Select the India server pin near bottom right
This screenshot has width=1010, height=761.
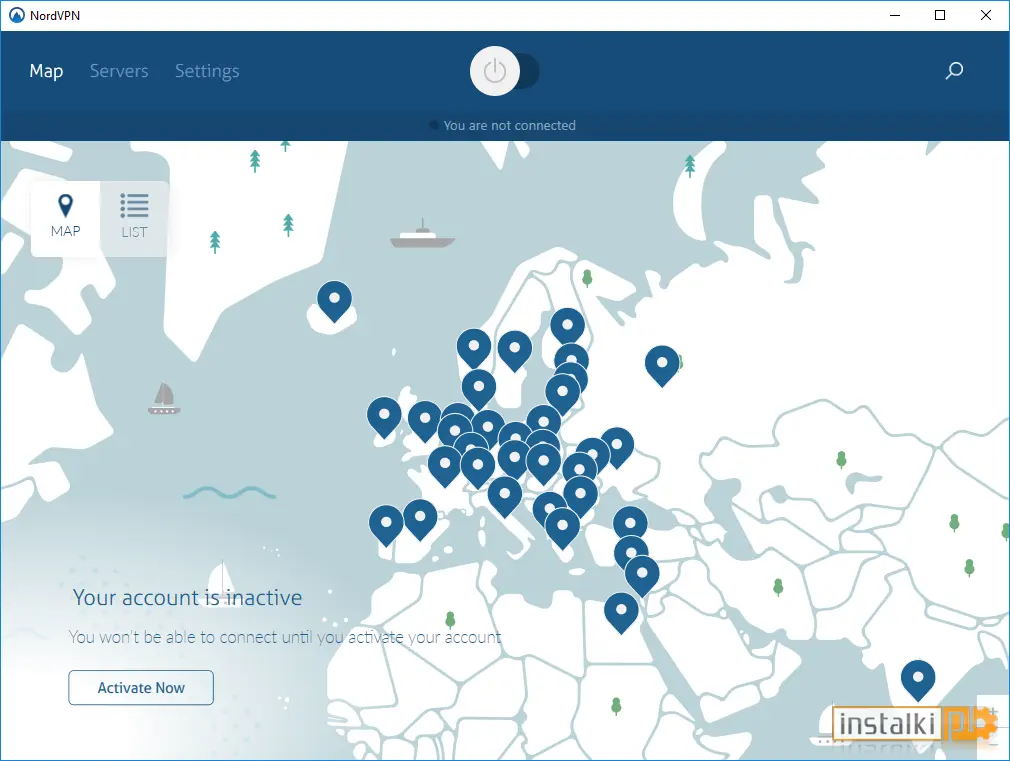918,679
